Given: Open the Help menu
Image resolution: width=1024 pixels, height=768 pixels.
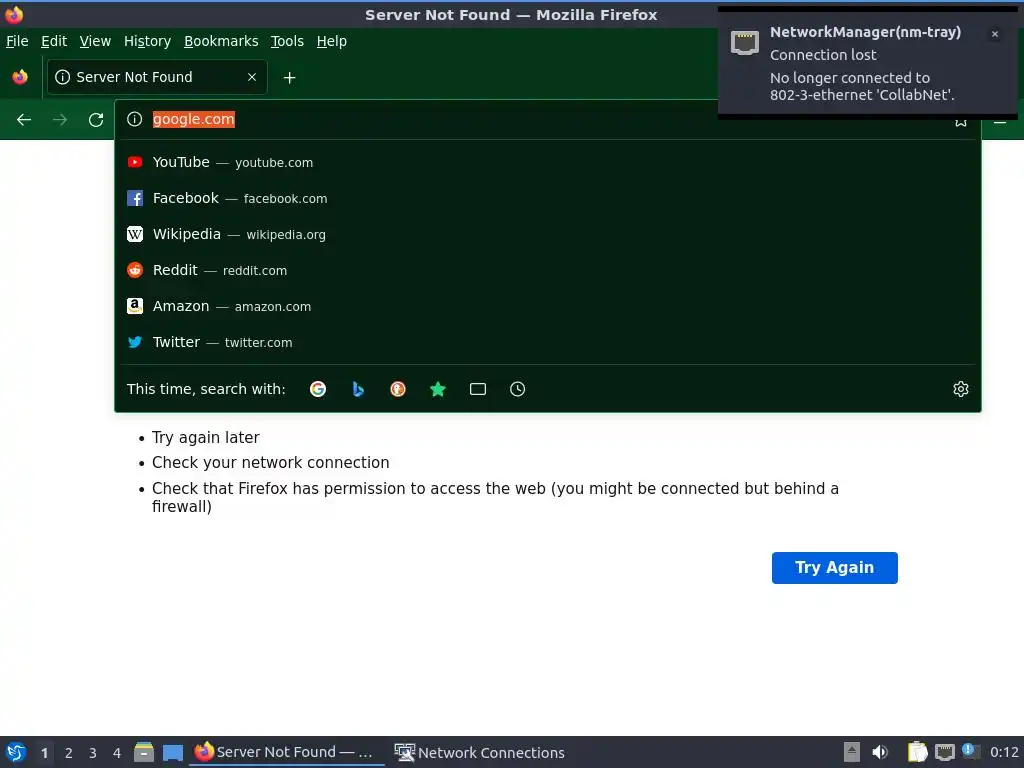Looking at the screenshot, I should (x=332, y=41).
